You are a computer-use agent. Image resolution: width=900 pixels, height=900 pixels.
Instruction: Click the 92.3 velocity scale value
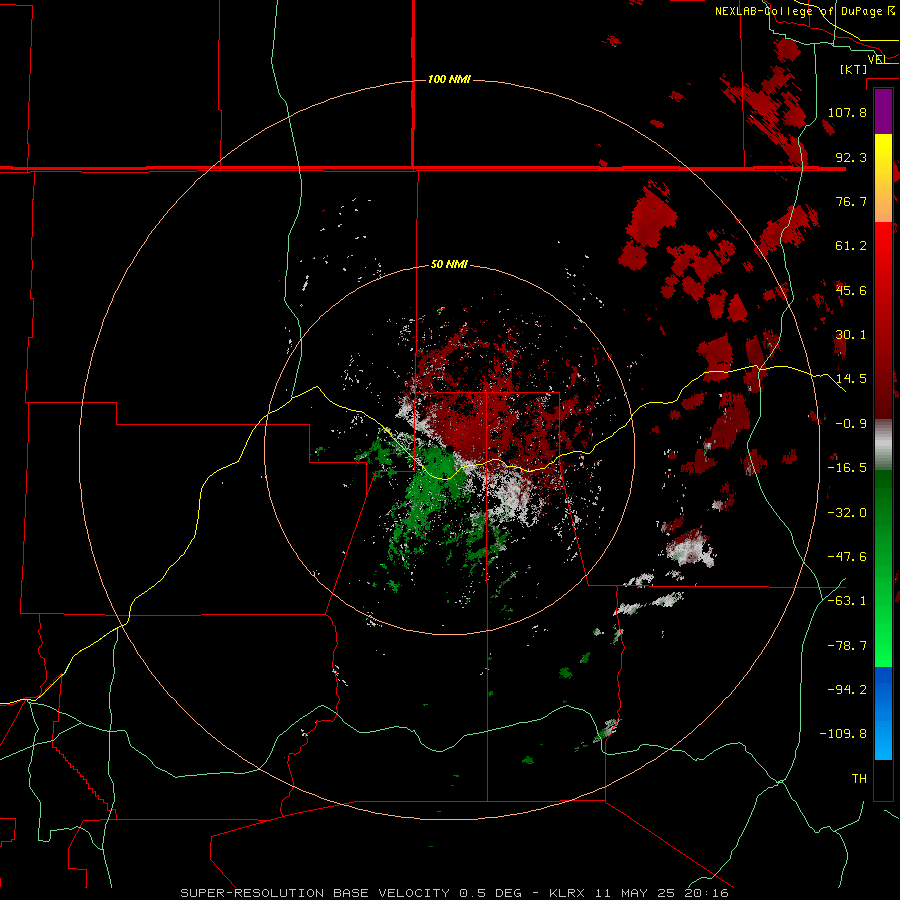[851, 157]
